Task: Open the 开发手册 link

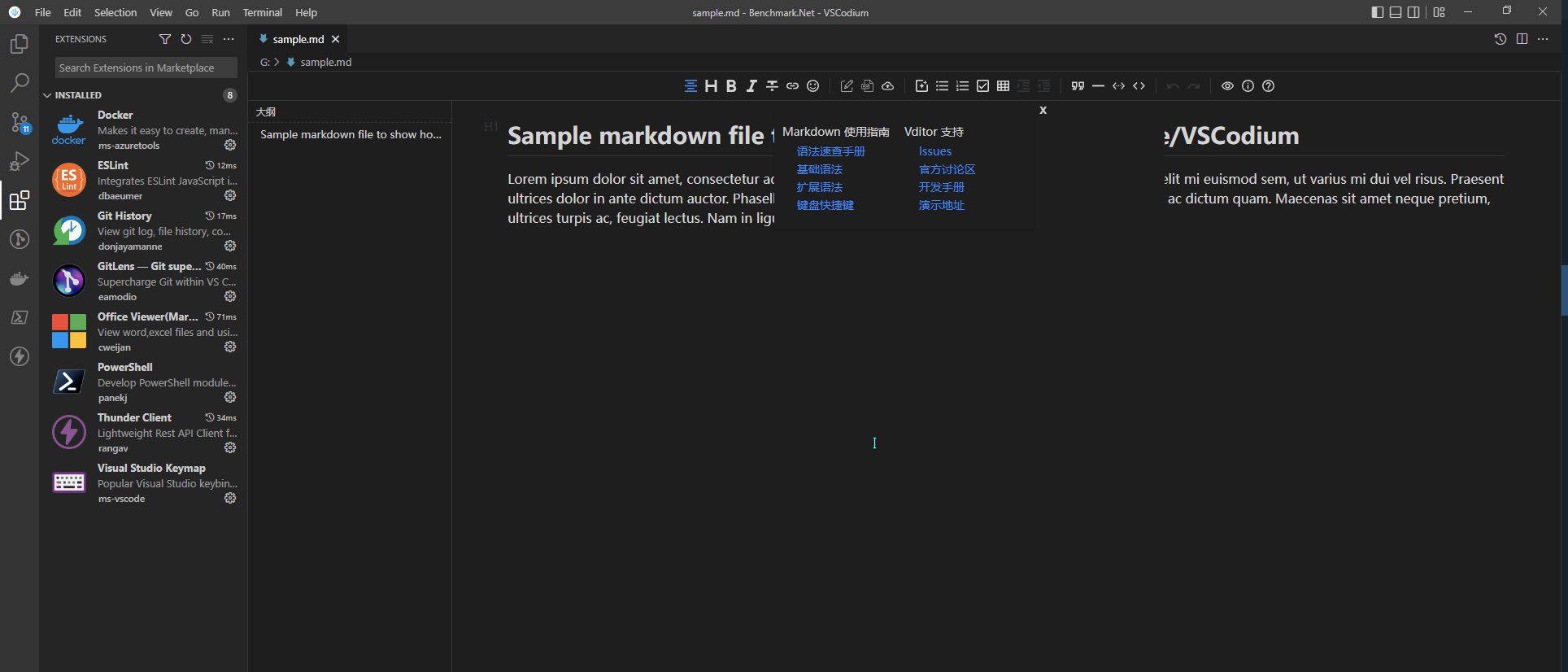Action: [x=941, y=187]
